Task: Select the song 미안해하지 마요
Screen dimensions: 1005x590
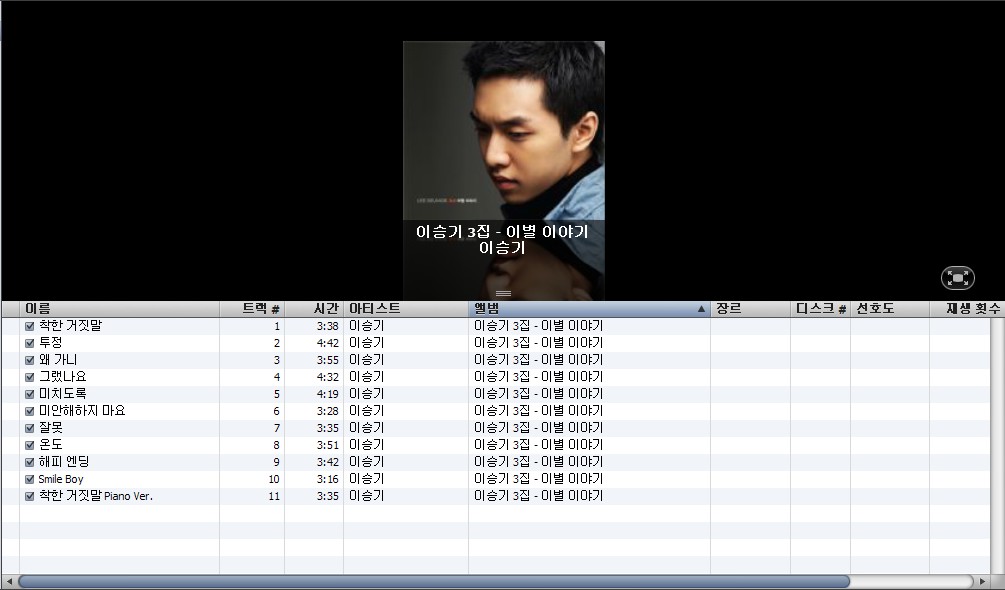Action: 82,411
